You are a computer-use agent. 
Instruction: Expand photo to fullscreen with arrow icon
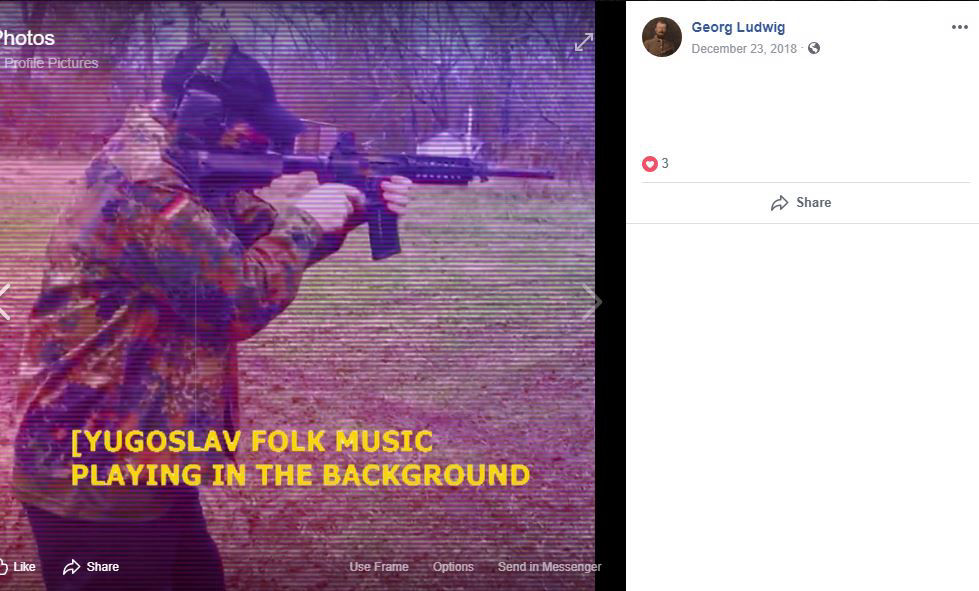[x=584, y=42]
